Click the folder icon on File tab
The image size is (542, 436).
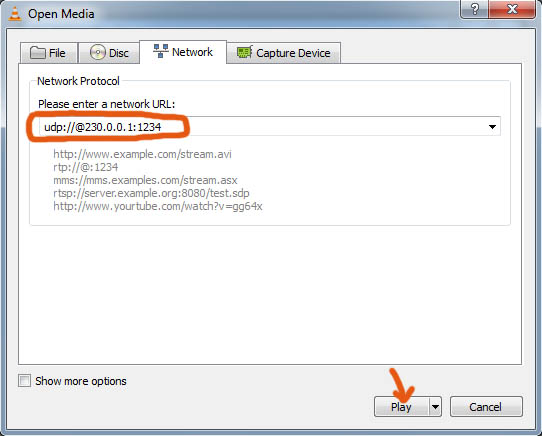(38, 53)
